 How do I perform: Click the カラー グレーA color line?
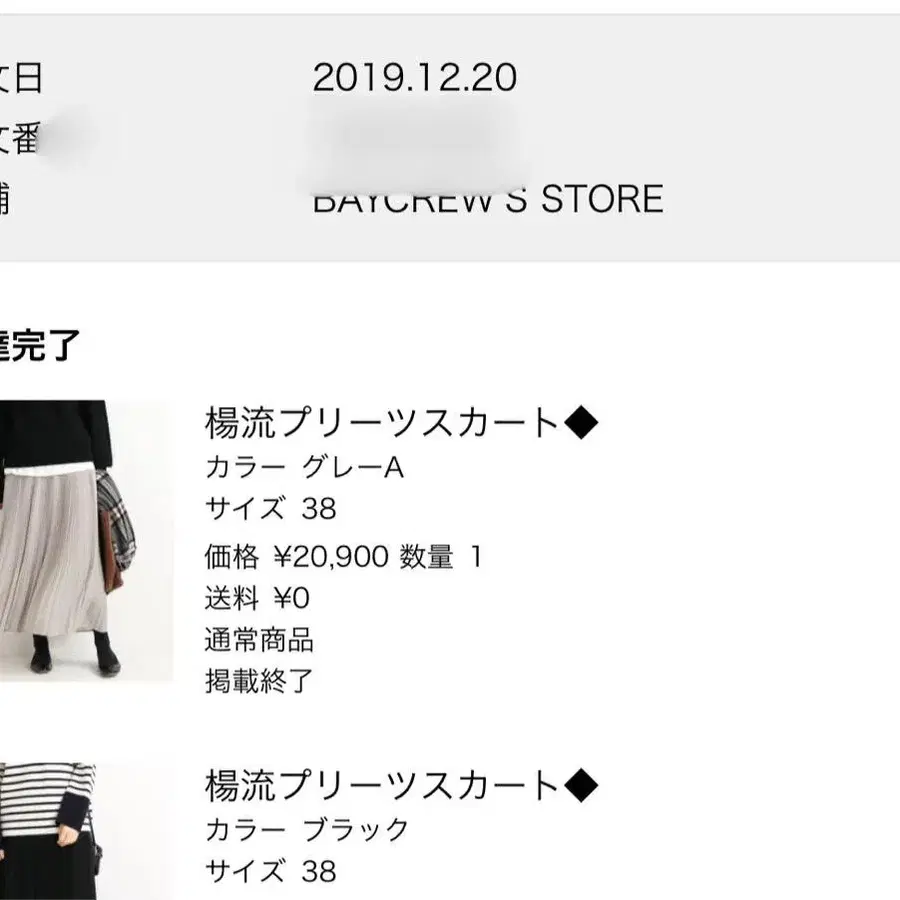[x=304, y=467]
